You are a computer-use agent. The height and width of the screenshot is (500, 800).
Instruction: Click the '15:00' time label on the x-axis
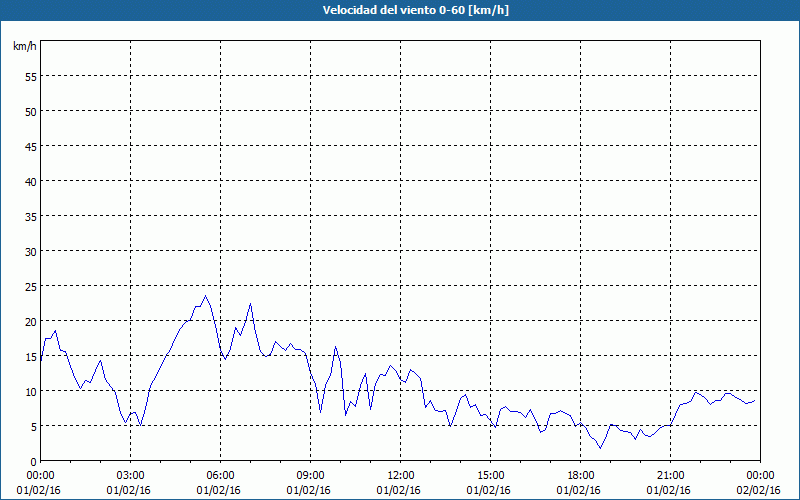491,476
